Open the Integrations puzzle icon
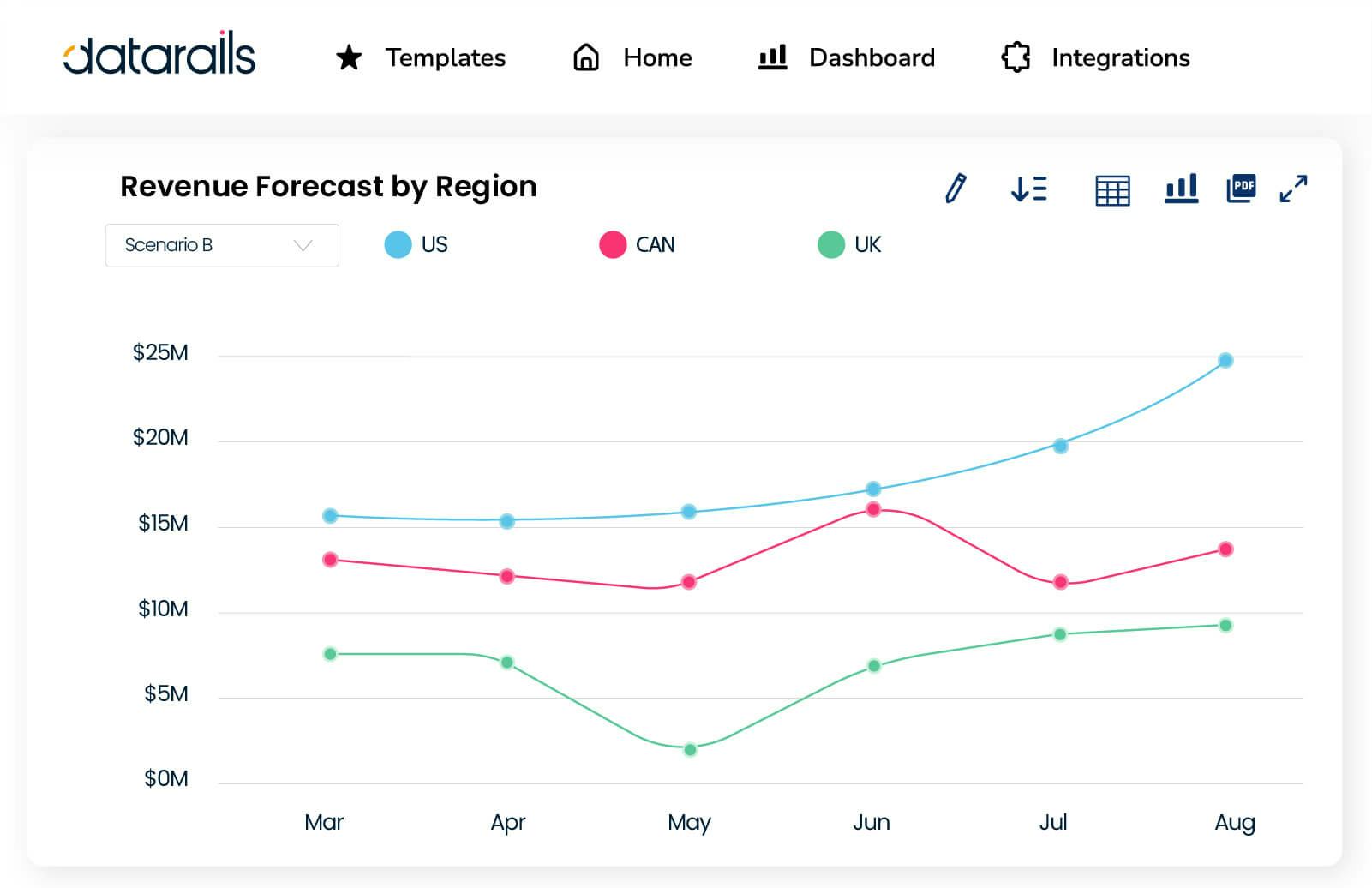The image size is (1372, 888). (x=1016, y=57)
